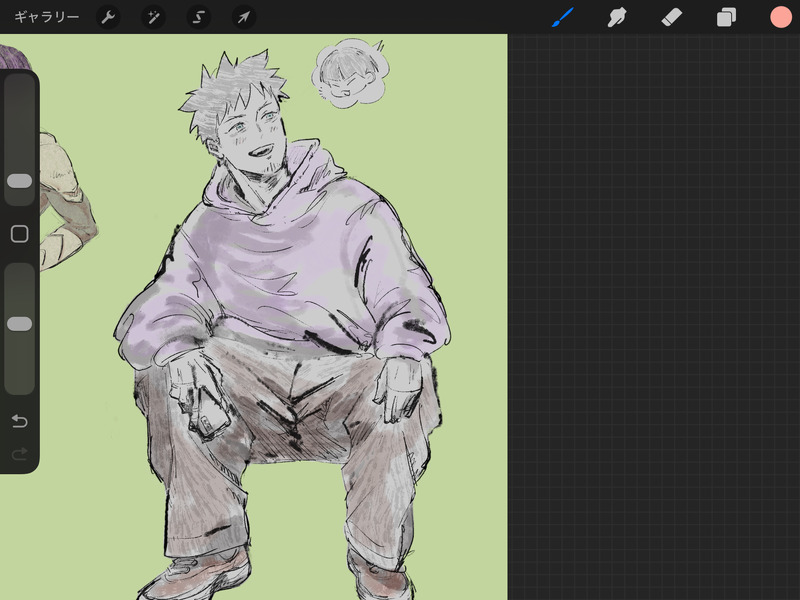800x600 pixels.
Task: Open the Actions wrench menu
Action: [x=108, y=17]
